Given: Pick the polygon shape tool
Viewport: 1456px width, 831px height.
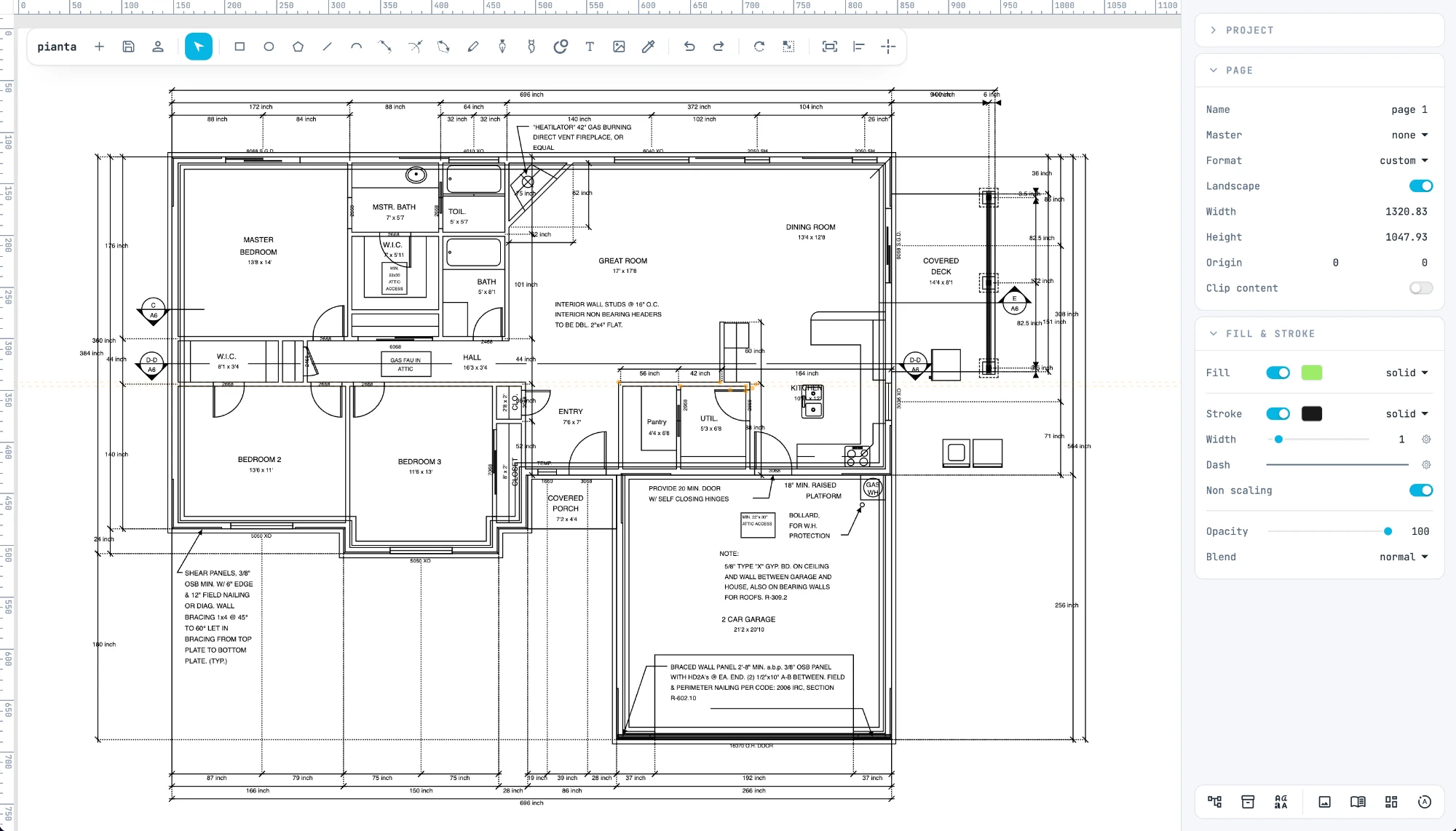Looking at the screenshot, I should pyautogui.click(x=298, y=47).
